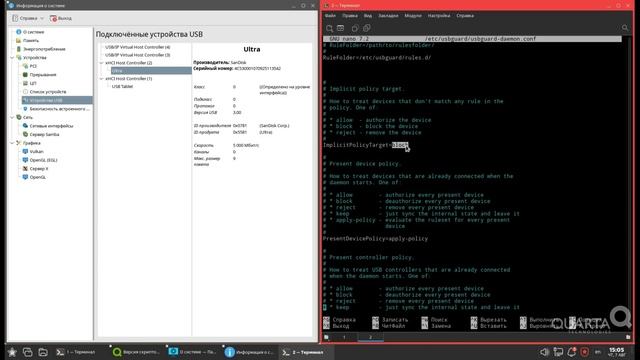Image resolution: width=640 pixels, height=360 pixels.
Task: Select 'USB Tablet' device row
Action: pos(122,87)
